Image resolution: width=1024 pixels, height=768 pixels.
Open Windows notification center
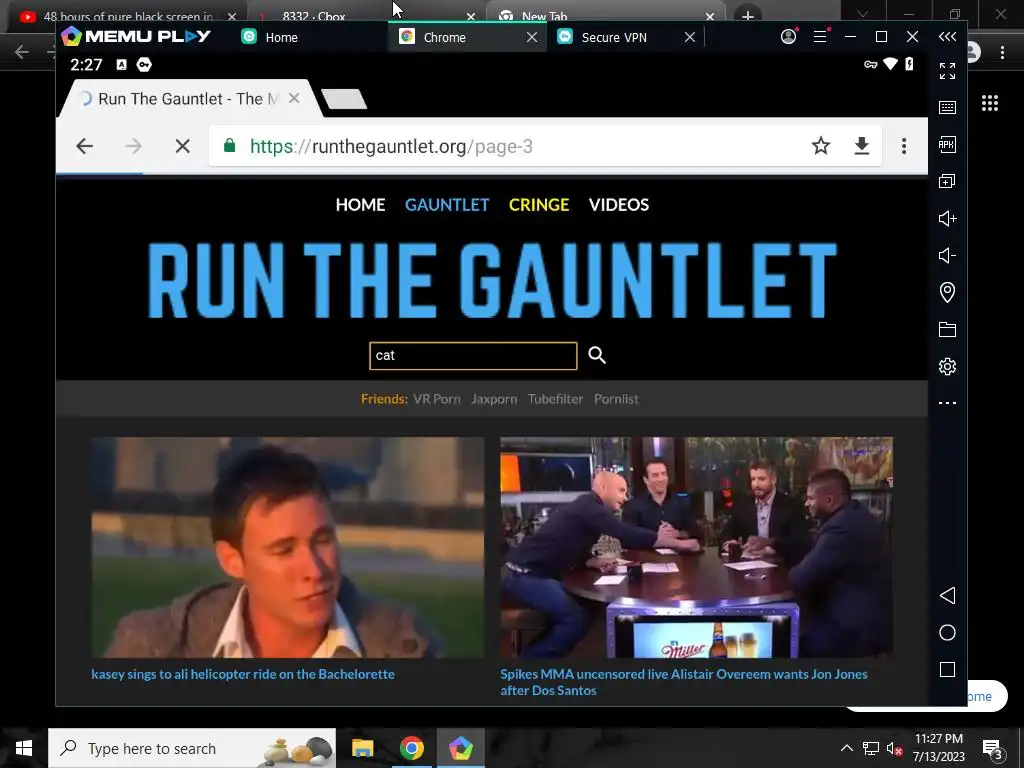pyautogui.click(x=992, y=748)
